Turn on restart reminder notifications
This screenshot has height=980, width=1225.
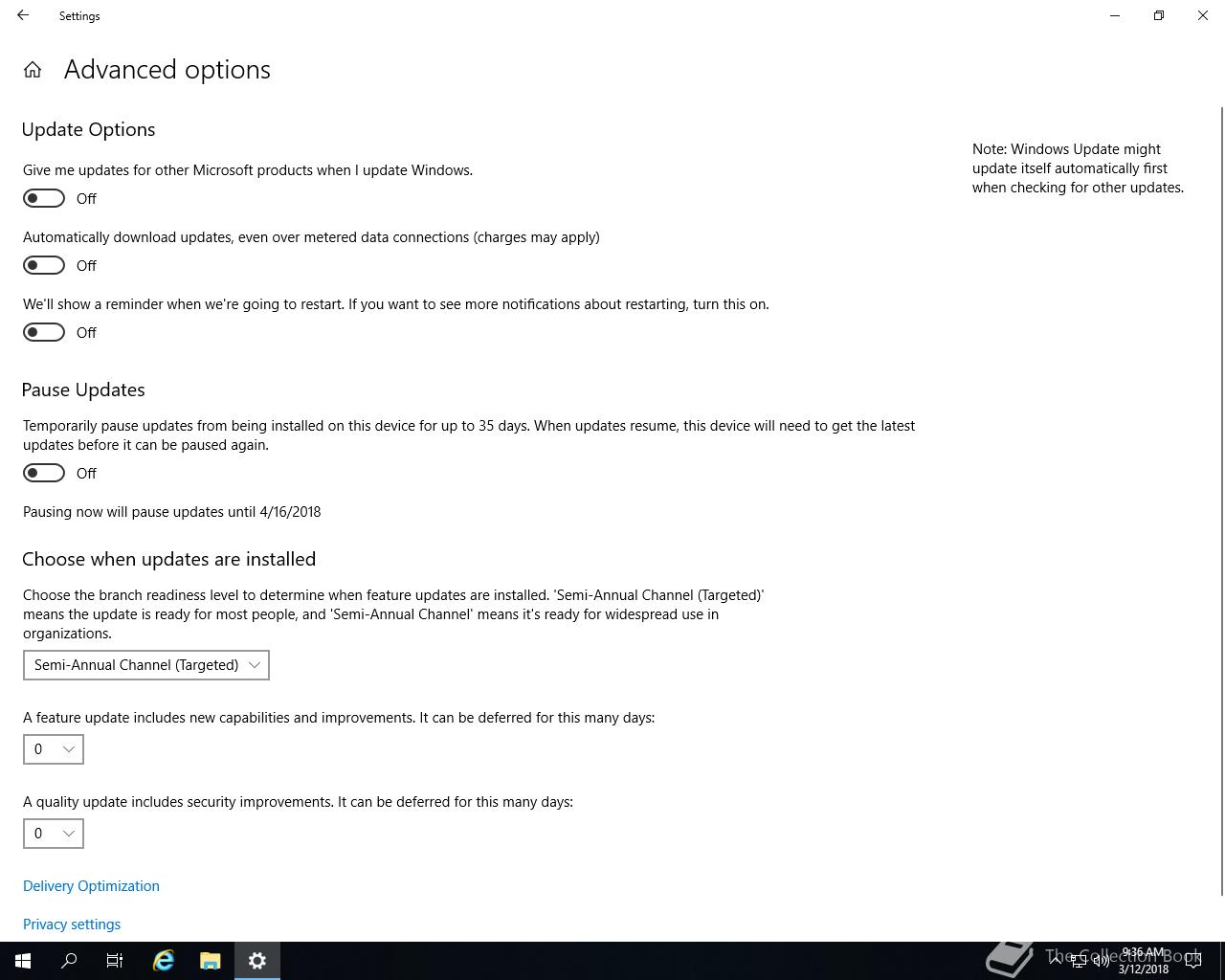click(44, 332)
